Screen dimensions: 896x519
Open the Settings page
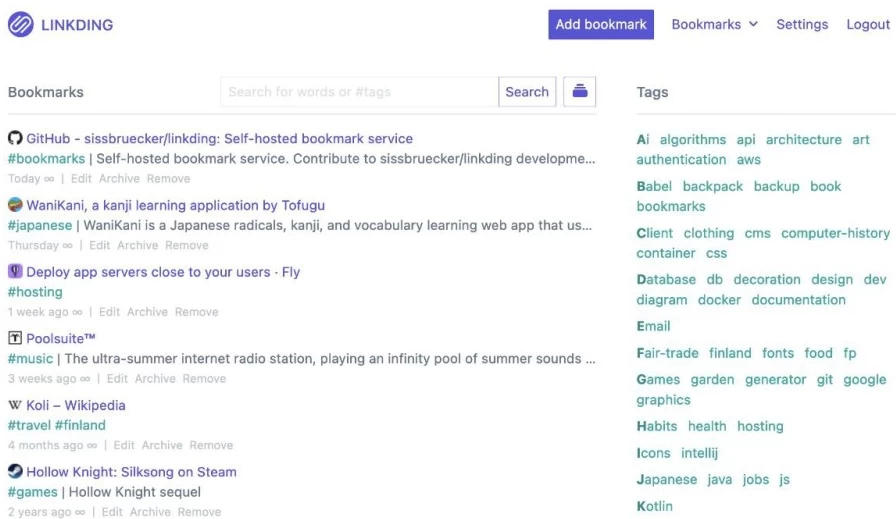pos(802,25)
